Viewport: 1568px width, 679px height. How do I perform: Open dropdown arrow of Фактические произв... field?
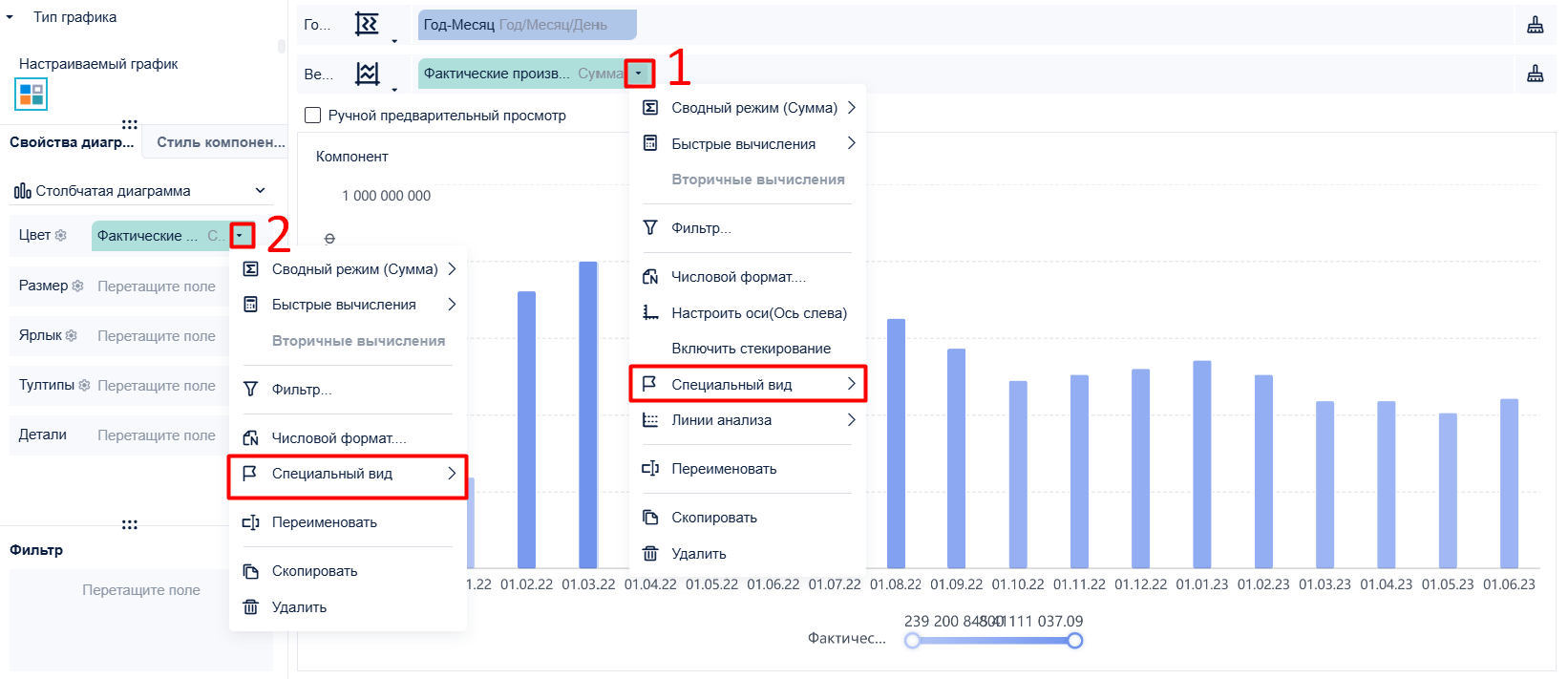(x=639, y=74)
